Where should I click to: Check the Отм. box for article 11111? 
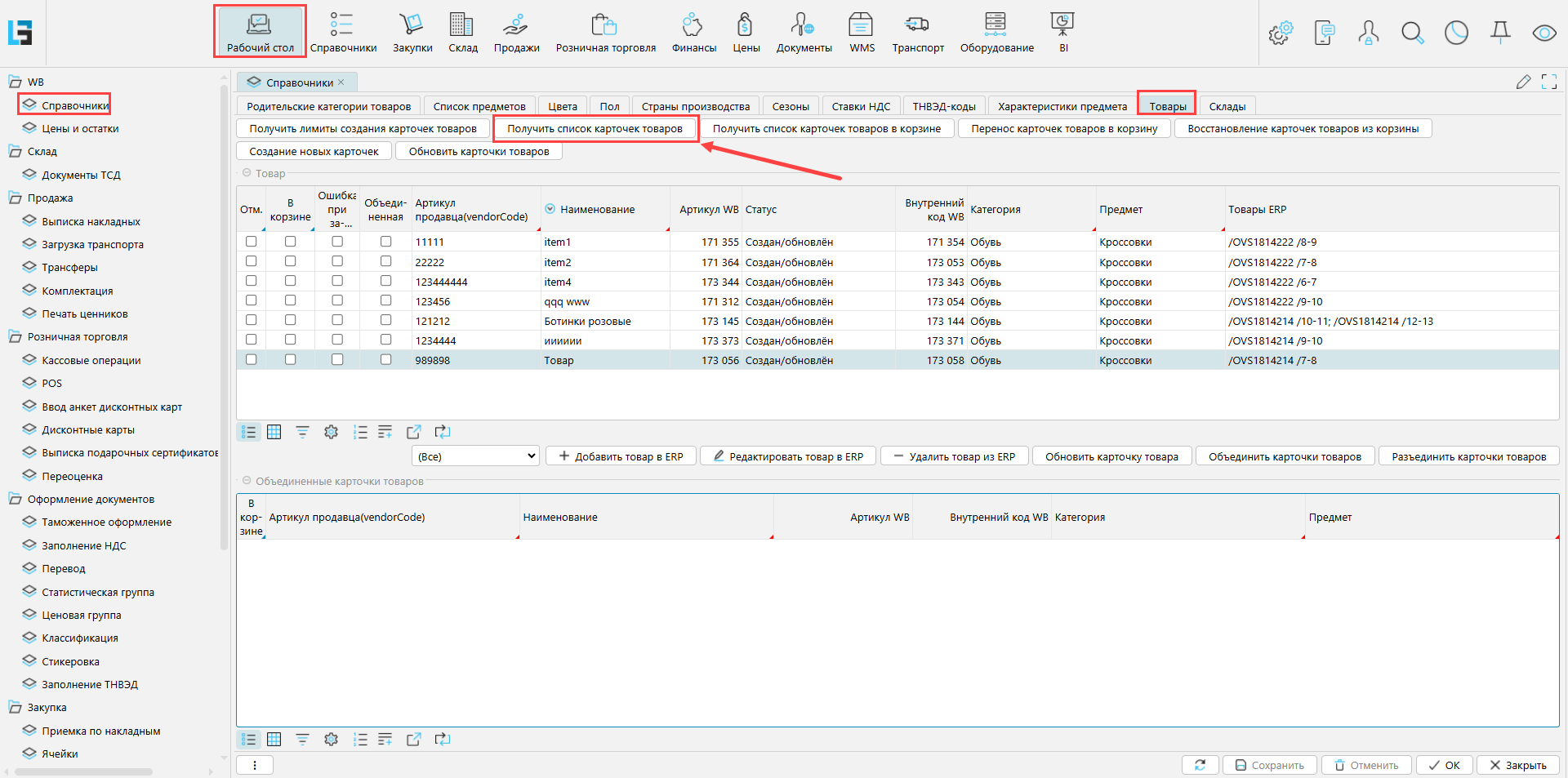(252, 242)
